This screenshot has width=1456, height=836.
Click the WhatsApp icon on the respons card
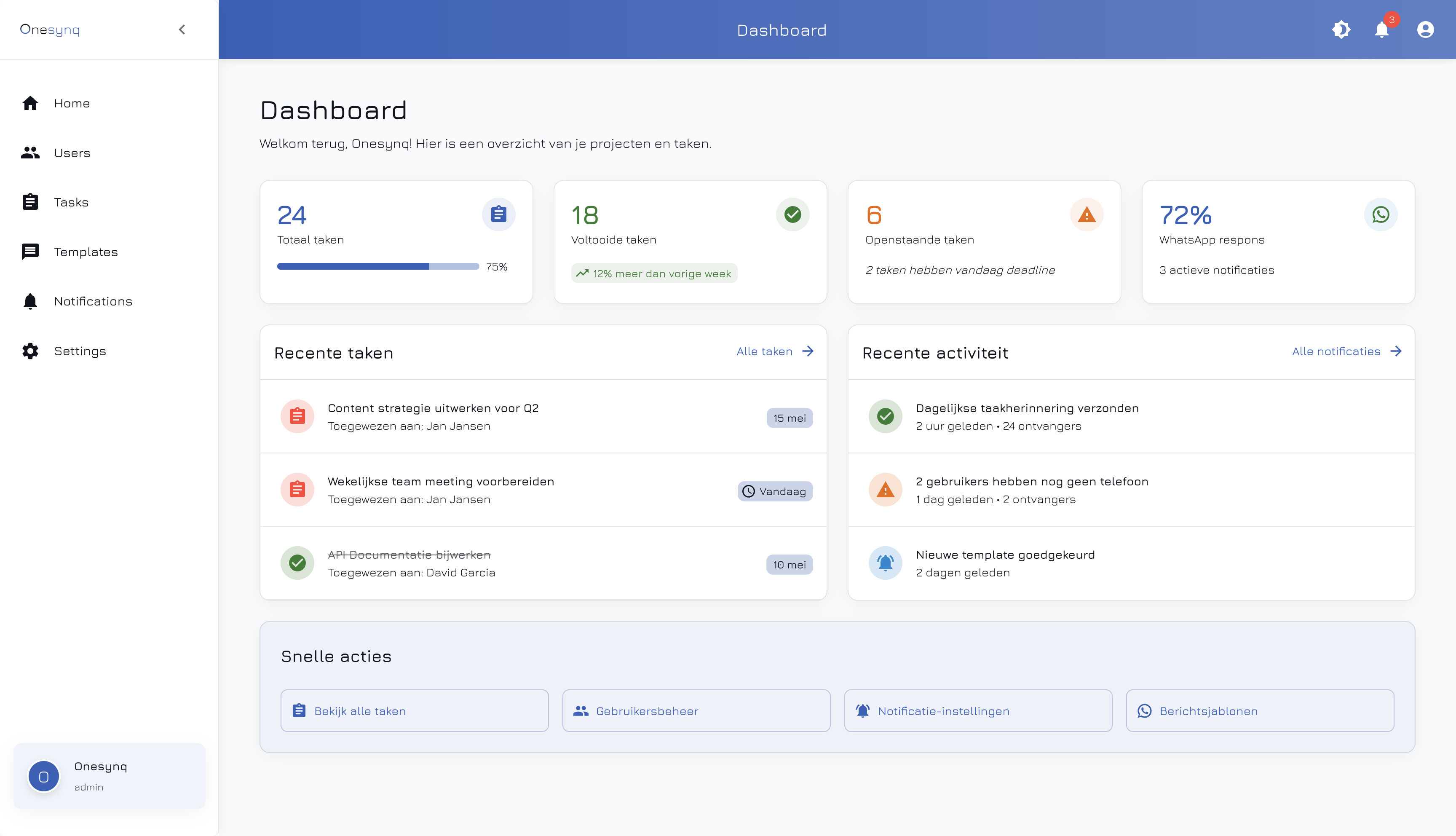(1381, 214)
